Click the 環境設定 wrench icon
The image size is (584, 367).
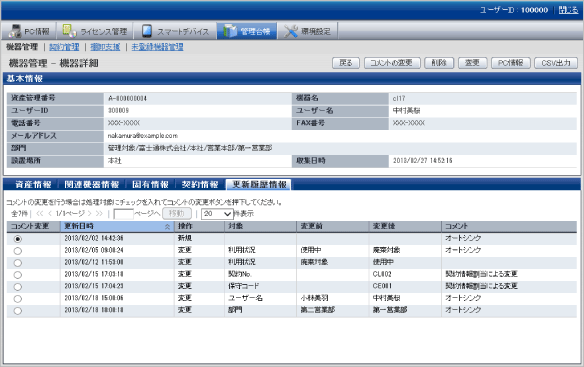[291, 31]
